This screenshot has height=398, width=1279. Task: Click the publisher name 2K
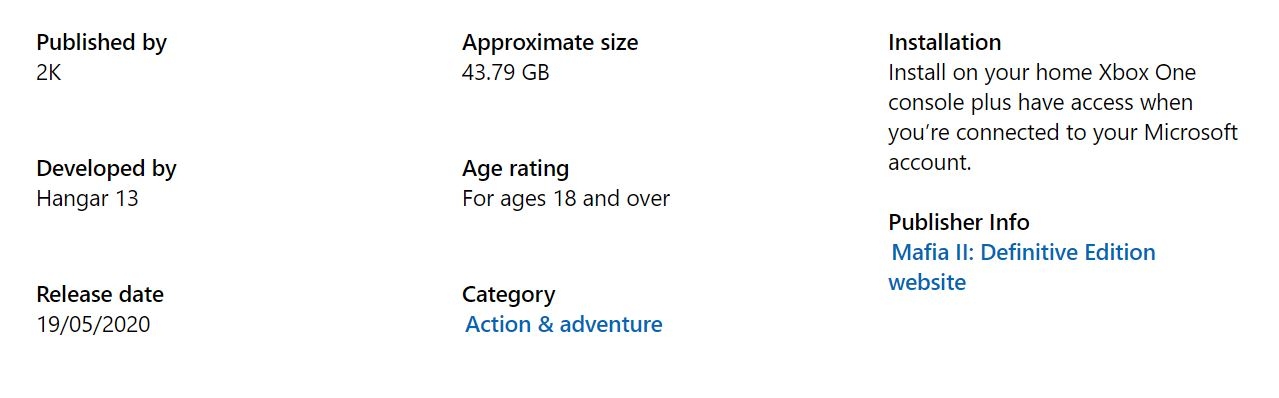pyautogui.click(x=49, y=72)
